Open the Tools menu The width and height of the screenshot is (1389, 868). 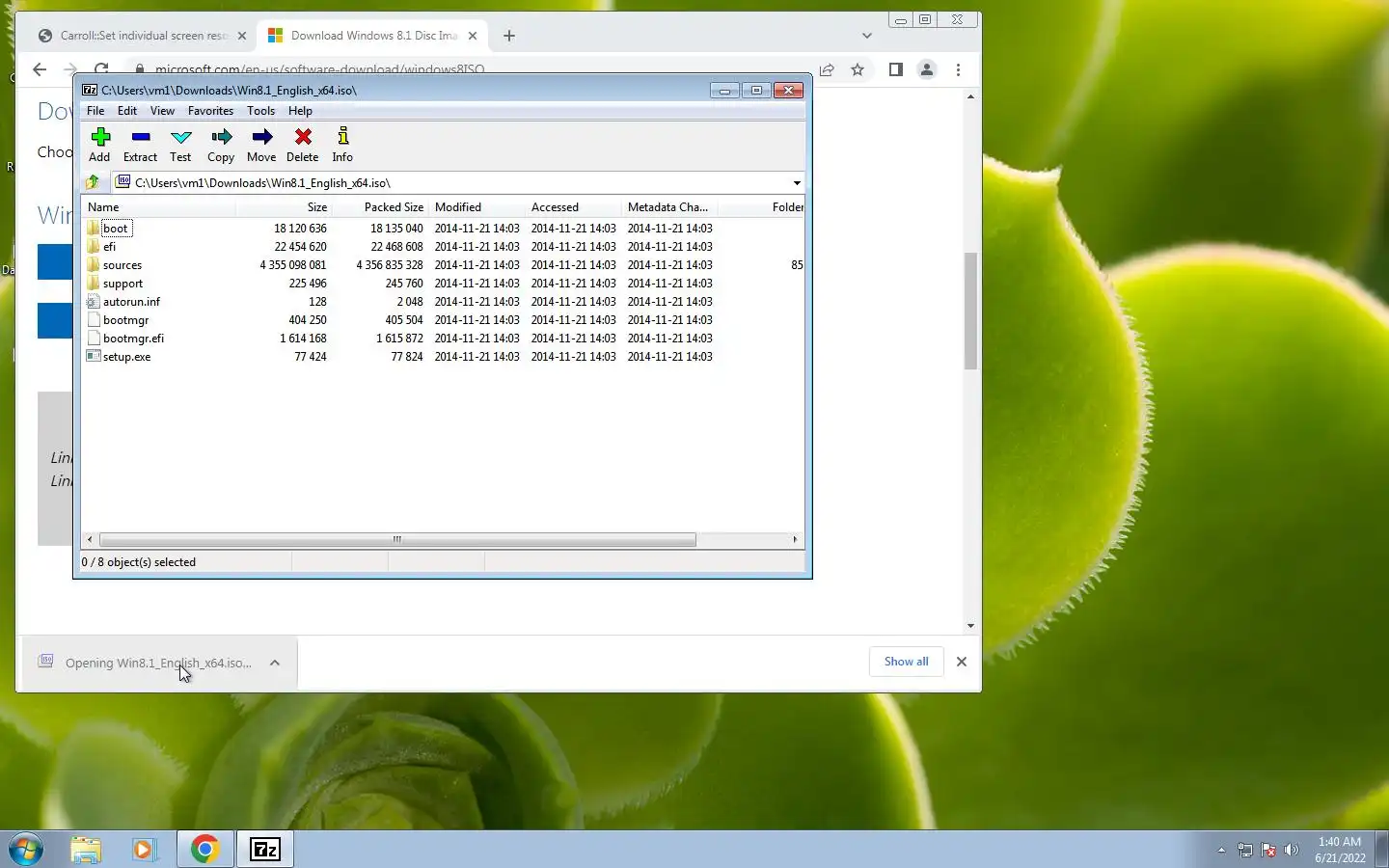[x=260, y=111]
